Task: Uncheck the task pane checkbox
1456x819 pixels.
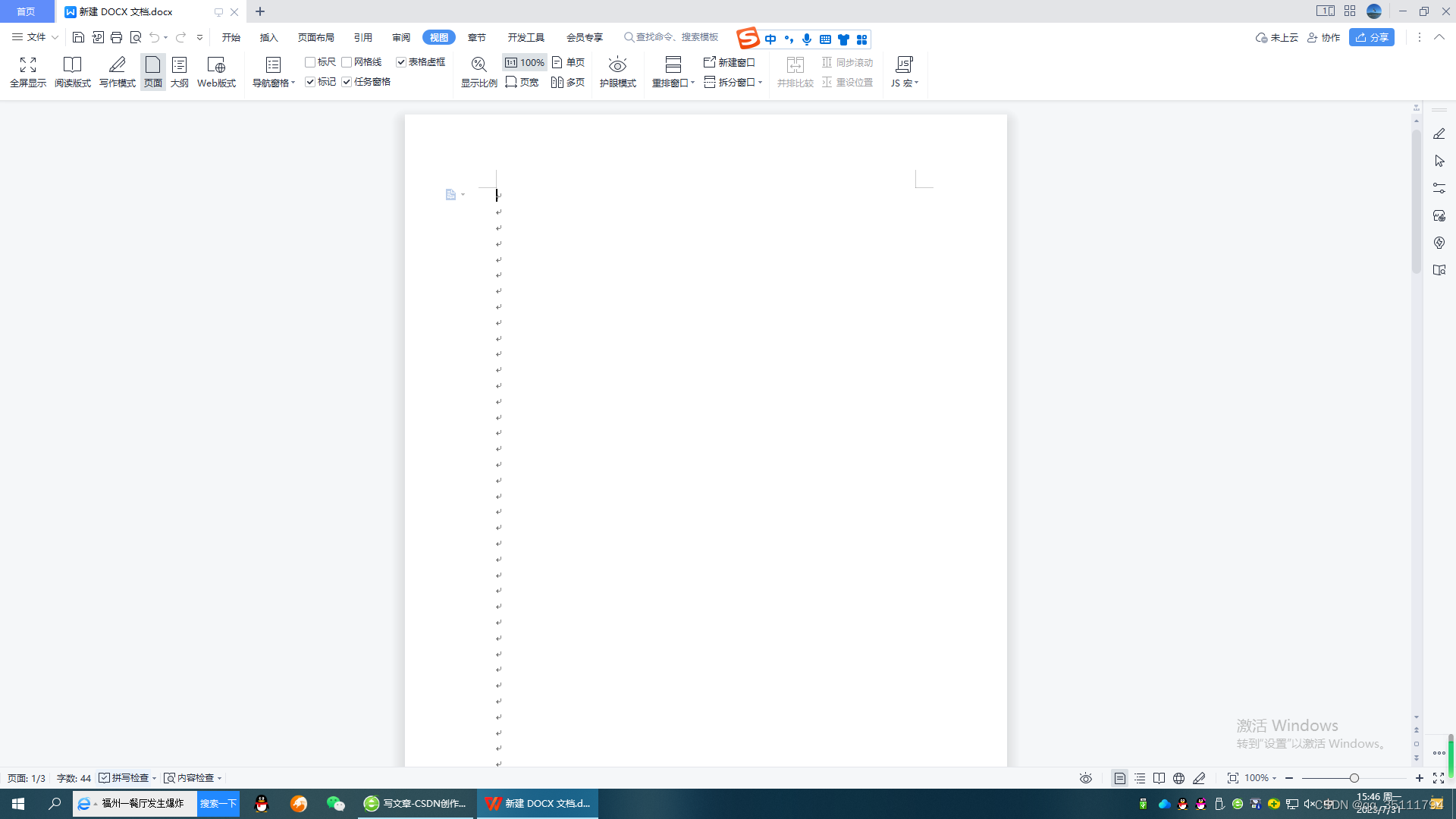Action: tap(347, 82)
